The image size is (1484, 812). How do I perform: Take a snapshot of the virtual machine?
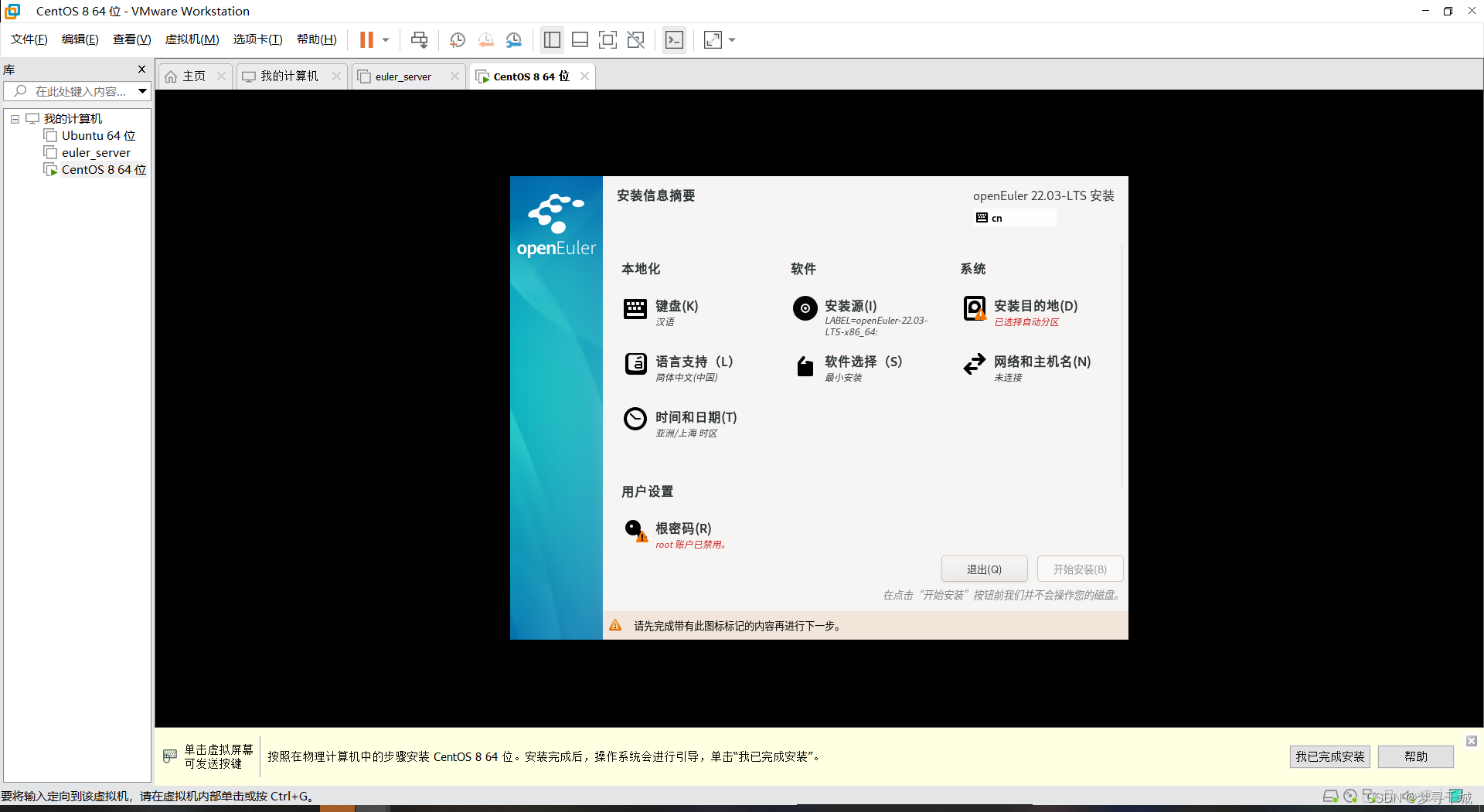458,39
